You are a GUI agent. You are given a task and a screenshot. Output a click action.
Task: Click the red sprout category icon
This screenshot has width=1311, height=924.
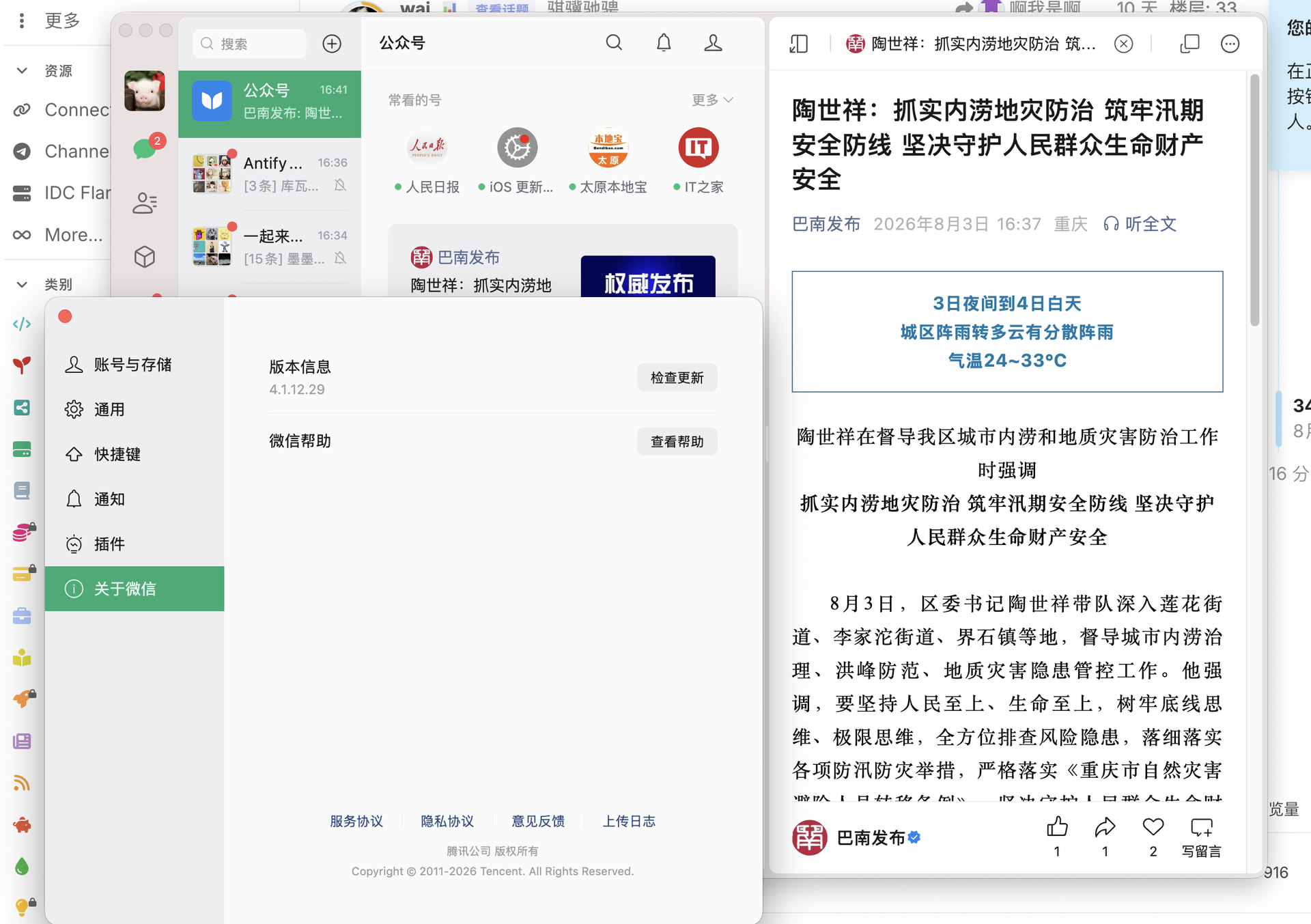pyautogui.click(x=22, y=365)
